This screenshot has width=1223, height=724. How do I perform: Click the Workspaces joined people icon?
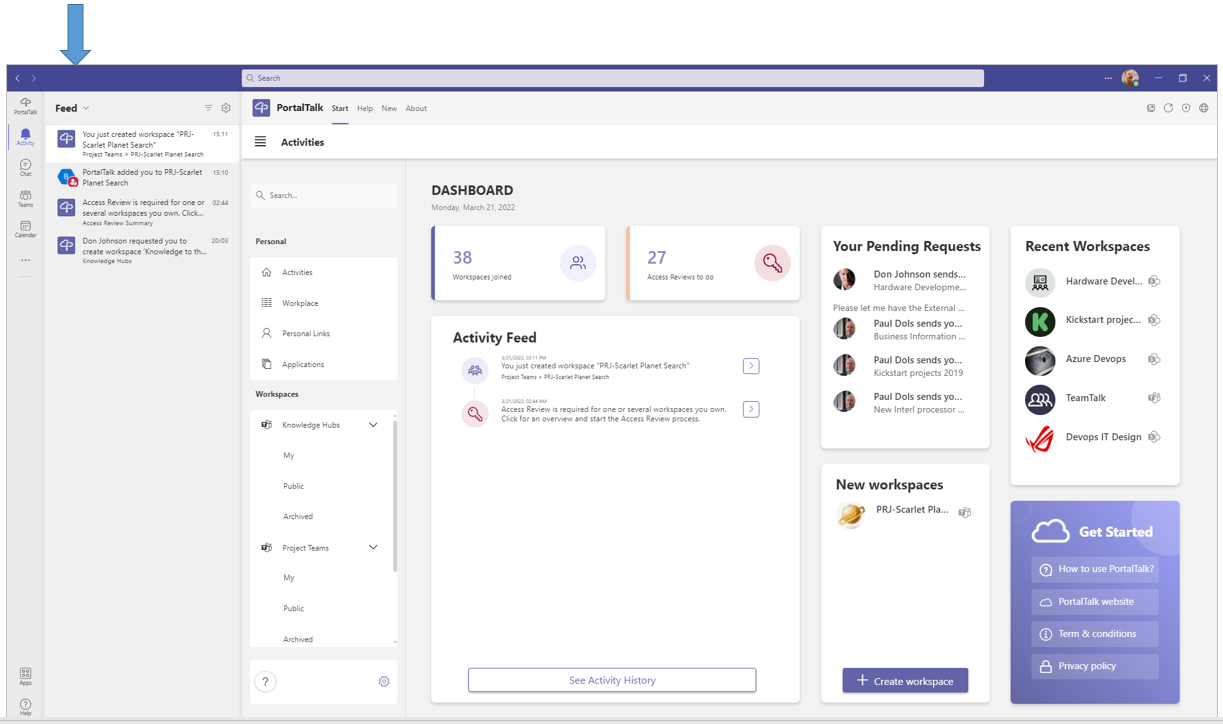click(578, 263)
